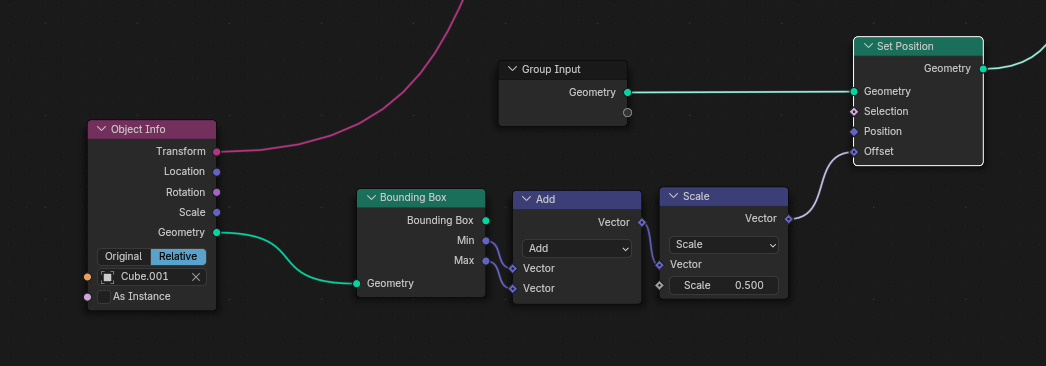Click the Selection input socket

pos(854,111)
